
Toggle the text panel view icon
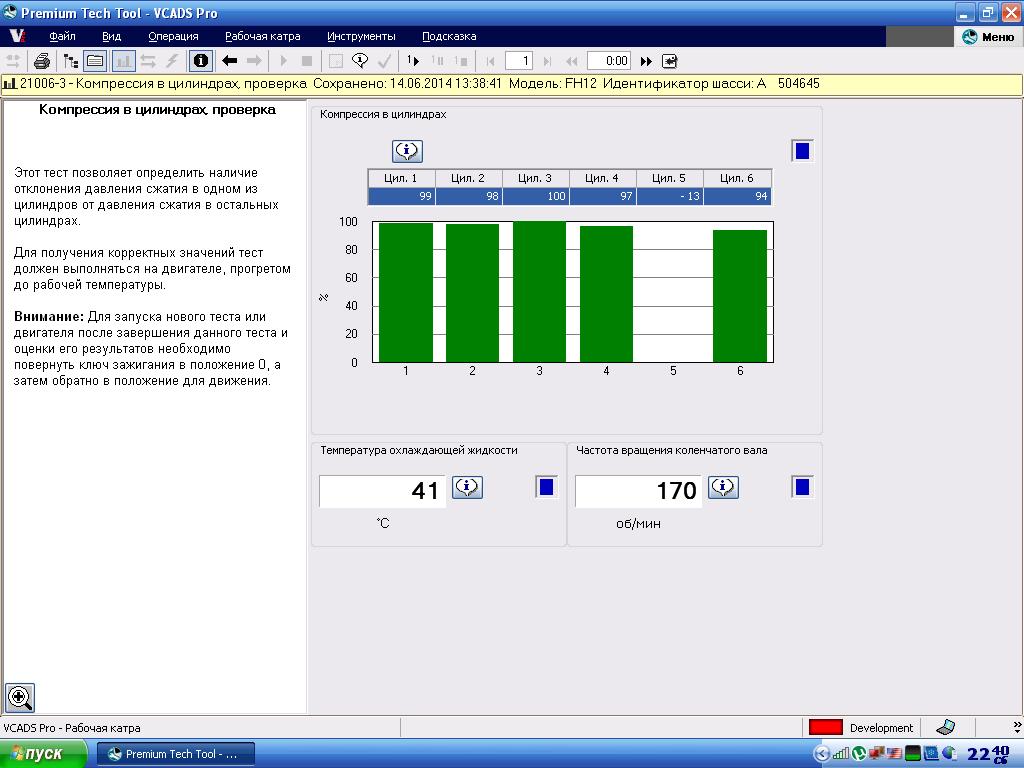coord(95,61)
